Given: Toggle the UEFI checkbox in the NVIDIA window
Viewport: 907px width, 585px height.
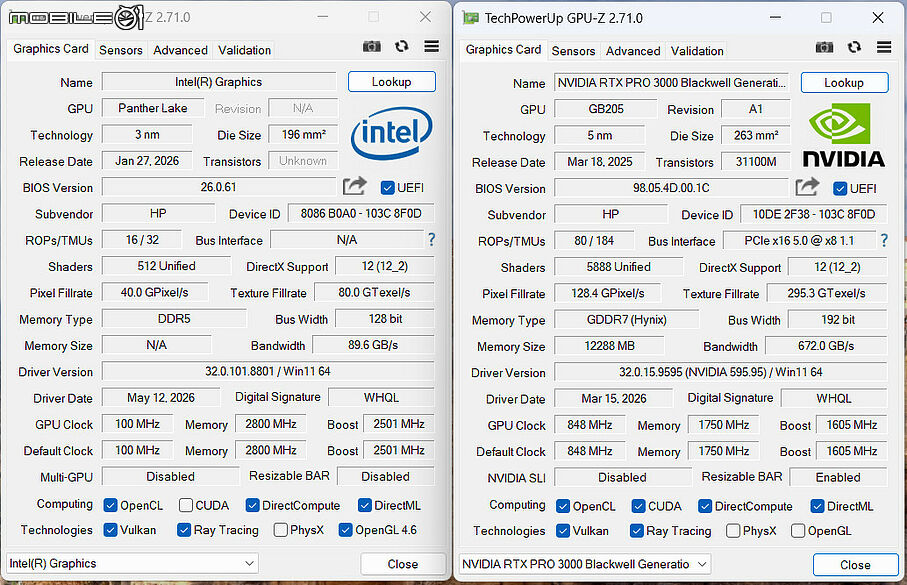Looking at the screenshot, I should (840, 189).
